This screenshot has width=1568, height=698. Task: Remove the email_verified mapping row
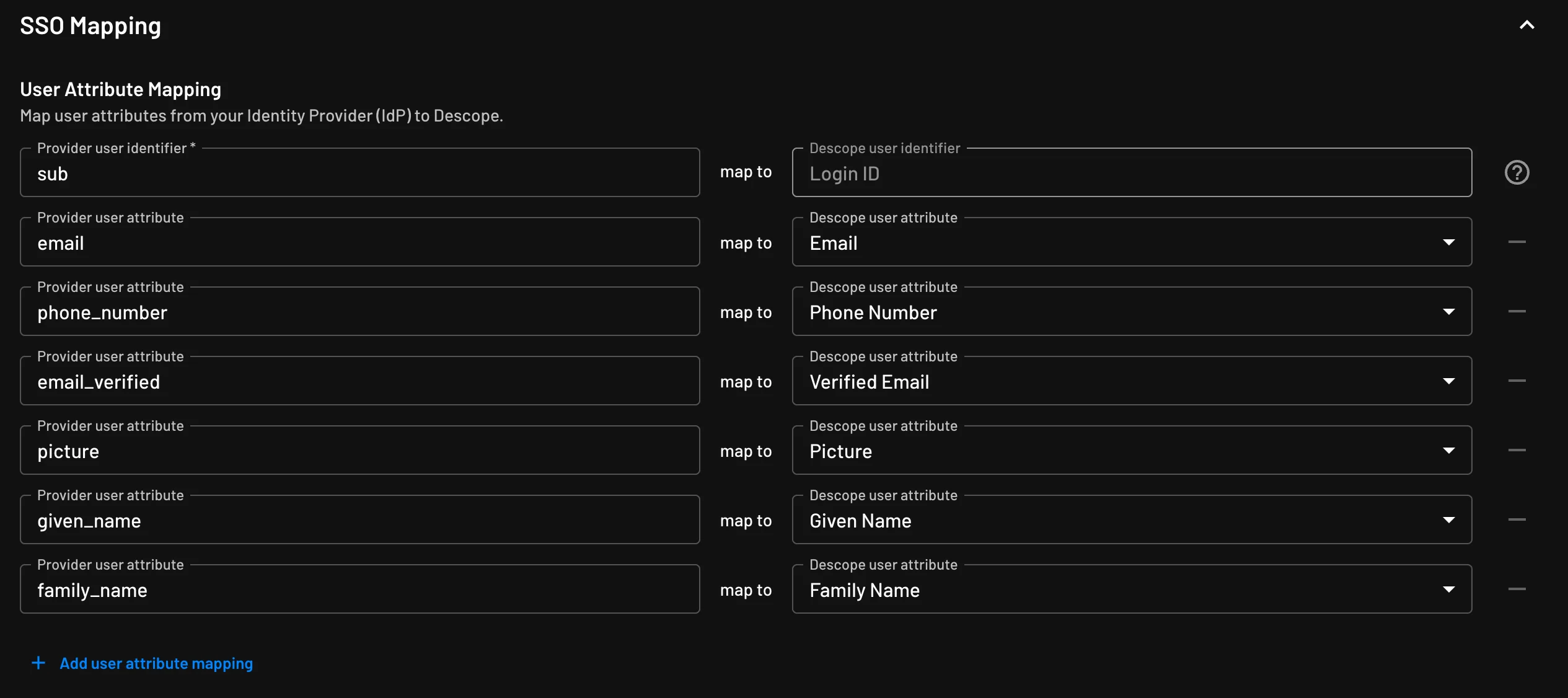coord(1517,381)
